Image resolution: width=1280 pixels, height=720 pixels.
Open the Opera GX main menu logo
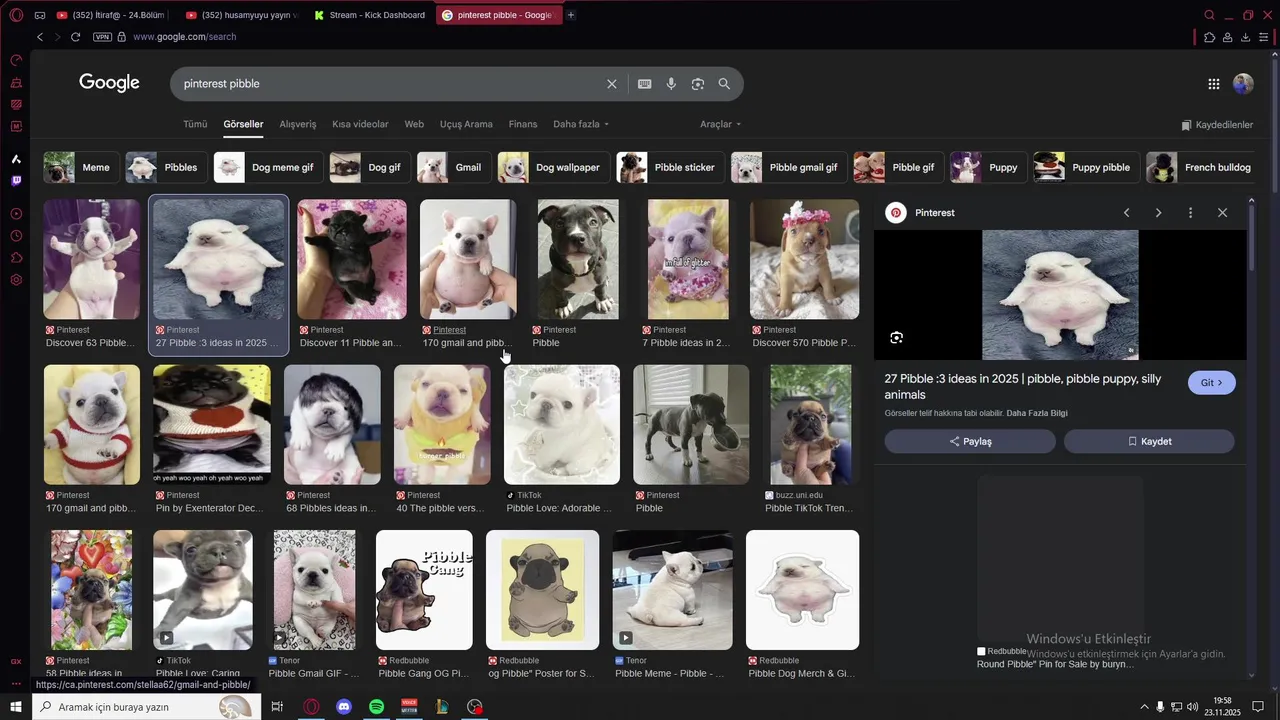pyautogui.click(x=16, y=15)
